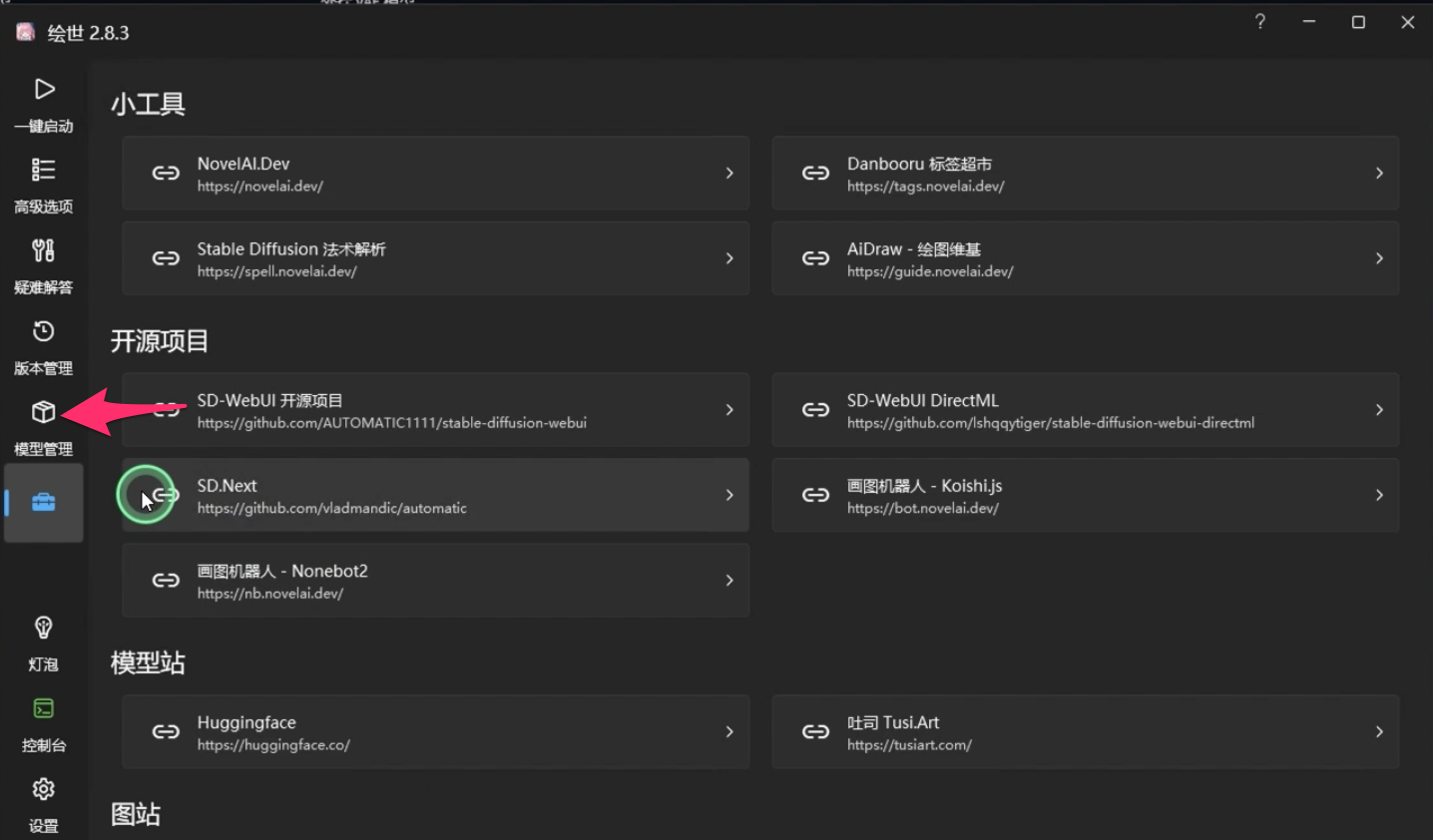Open the 高级选项 advanced options page

pyautogui.click(x=44, y=186)
